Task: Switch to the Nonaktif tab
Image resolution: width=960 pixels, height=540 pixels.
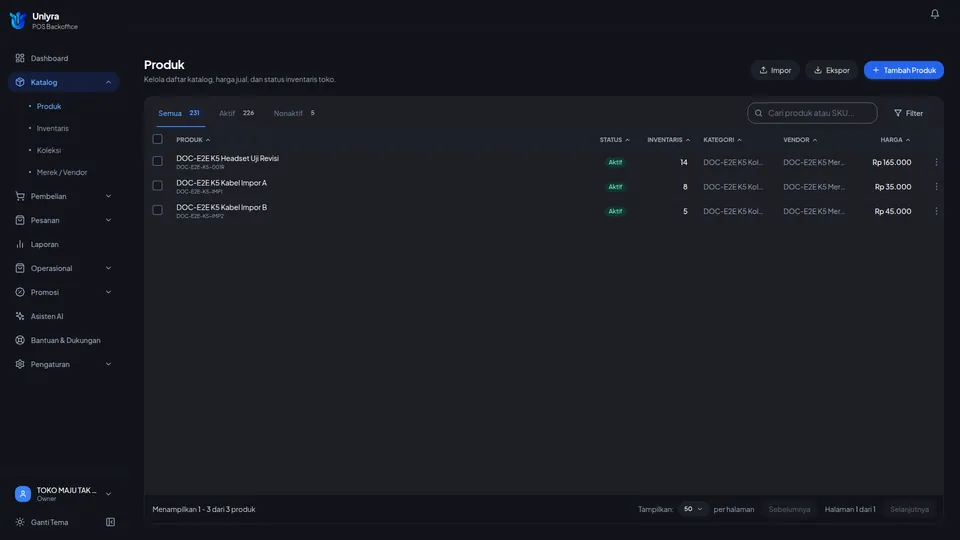Action: tap(294, 113)
